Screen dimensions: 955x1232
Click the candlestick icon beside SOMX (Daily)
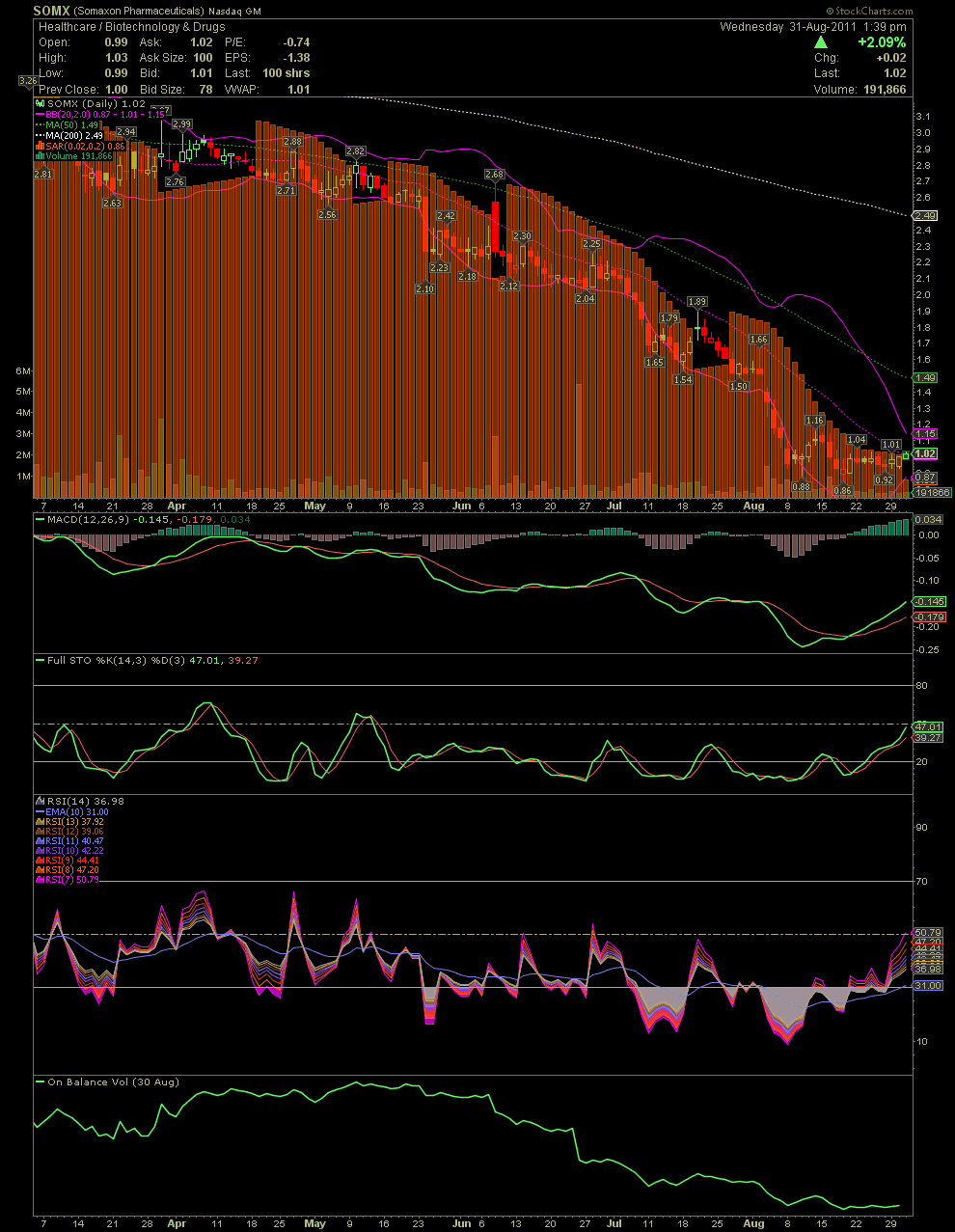click(40, 103)
